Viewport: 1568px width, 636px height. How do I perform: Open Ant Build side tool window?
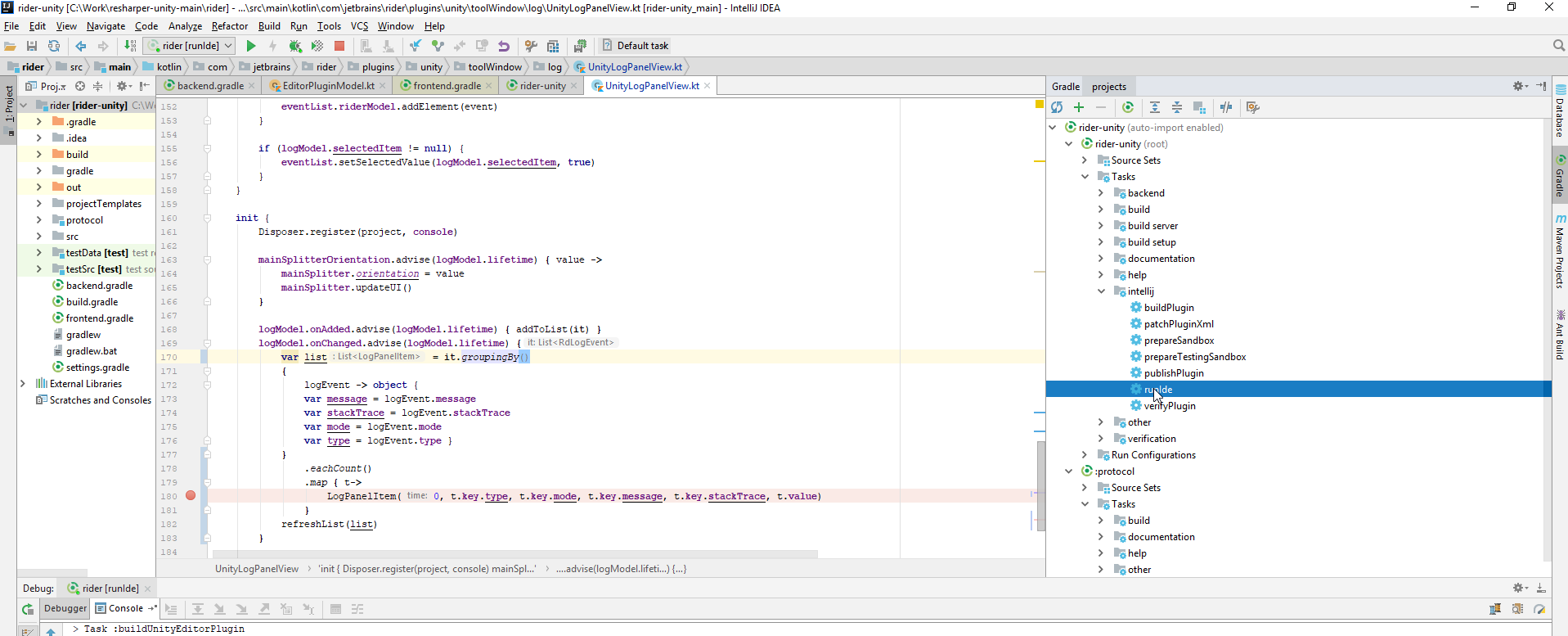pos(1560,336)
